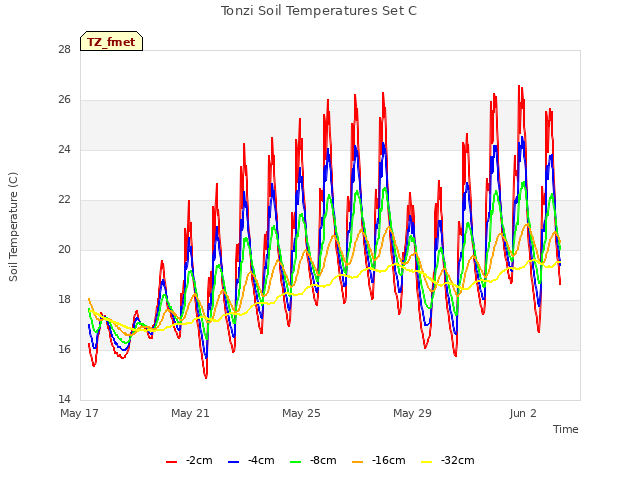
Task: Click the Time axis label
Action: [x=566, y=429]
